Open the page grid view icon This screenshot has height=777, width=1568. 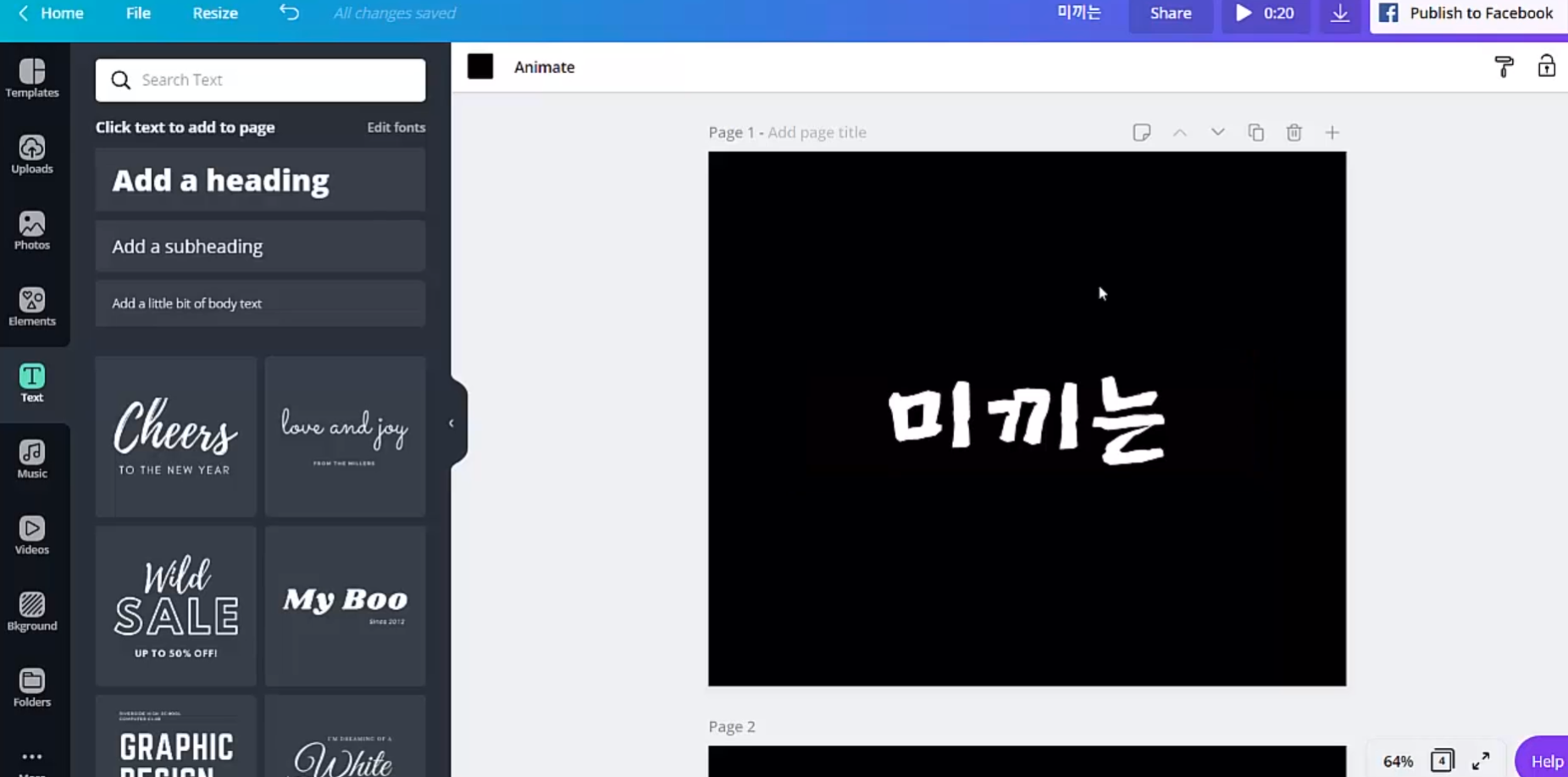pyautogui.click(x=1442, y=760)
